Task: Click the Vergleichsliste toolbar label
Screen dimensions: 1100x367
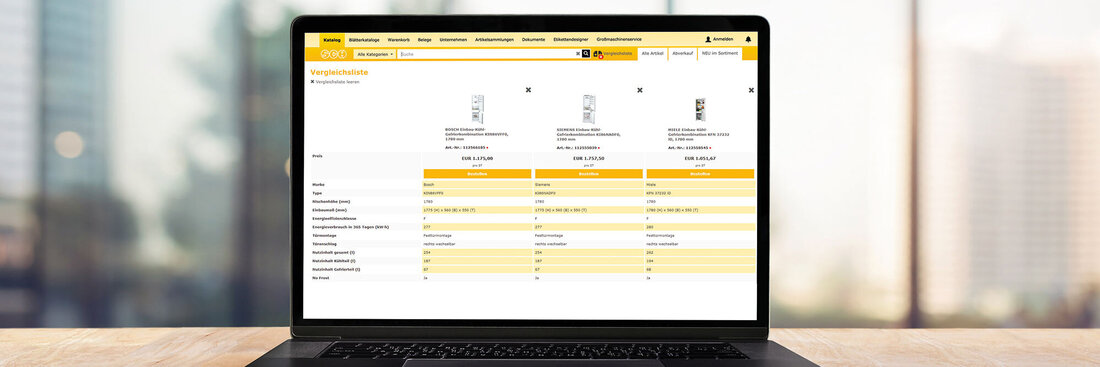Action: [617, 53]
